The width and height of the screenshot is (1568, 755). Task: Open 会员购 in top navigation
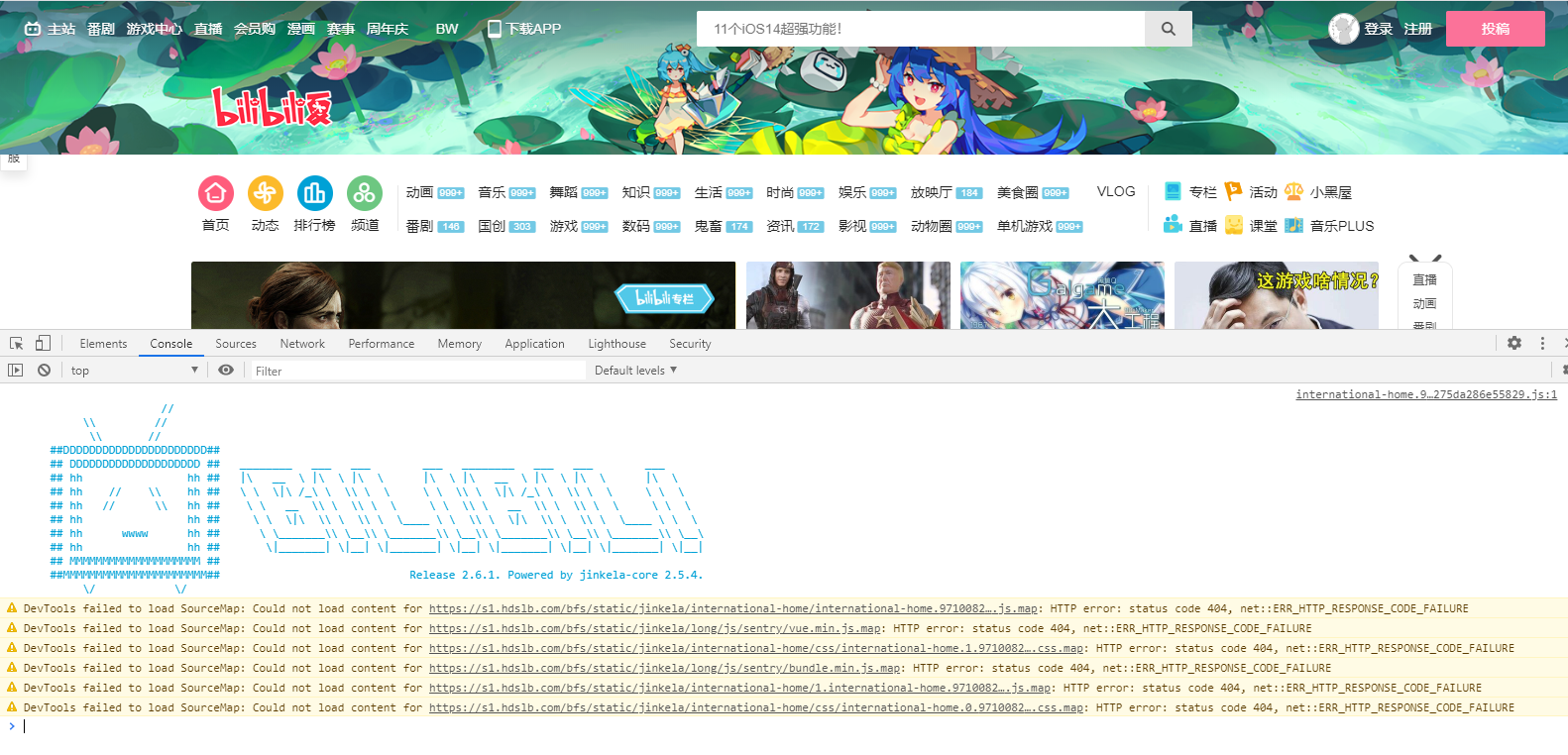pos(255,29)
